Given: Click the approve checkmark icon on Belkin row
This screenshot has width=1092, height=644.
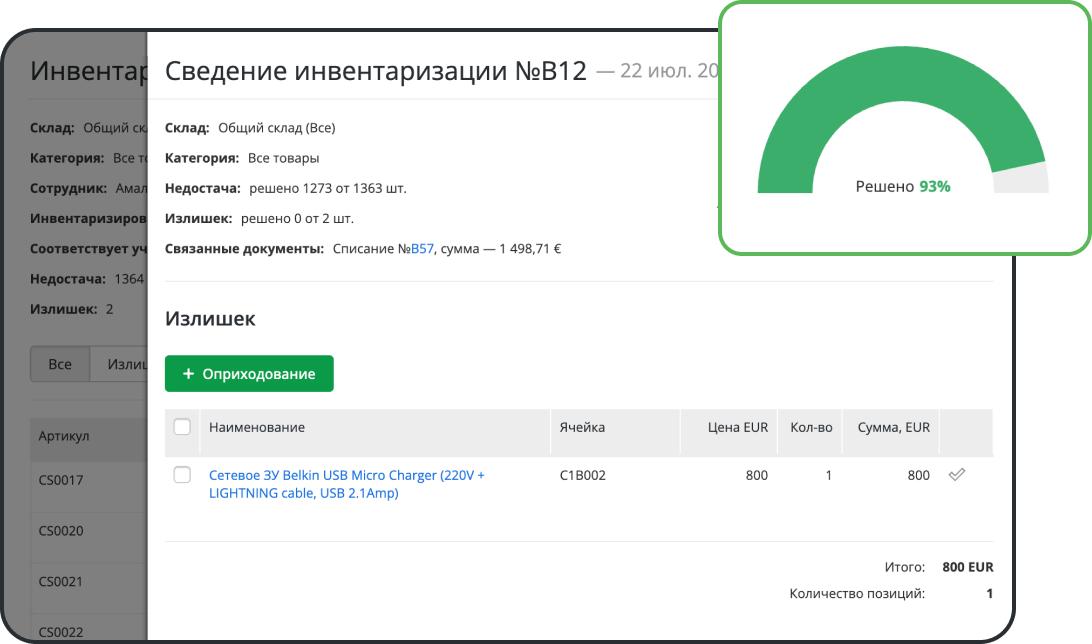Looking at the screenshot, I should [956, 475].
